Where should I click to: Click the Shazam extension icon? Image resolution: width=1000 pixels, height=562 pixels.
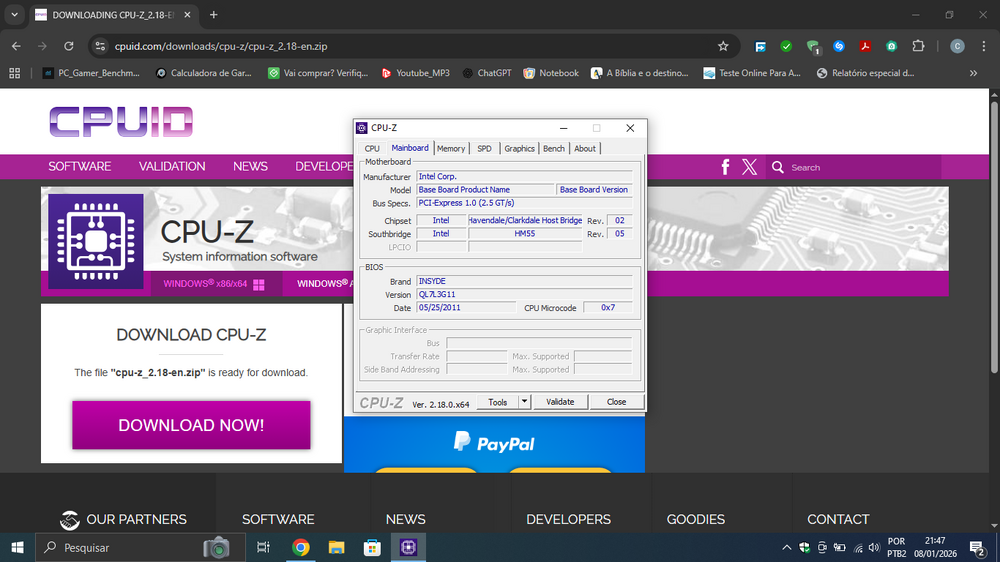coord(839,46)
